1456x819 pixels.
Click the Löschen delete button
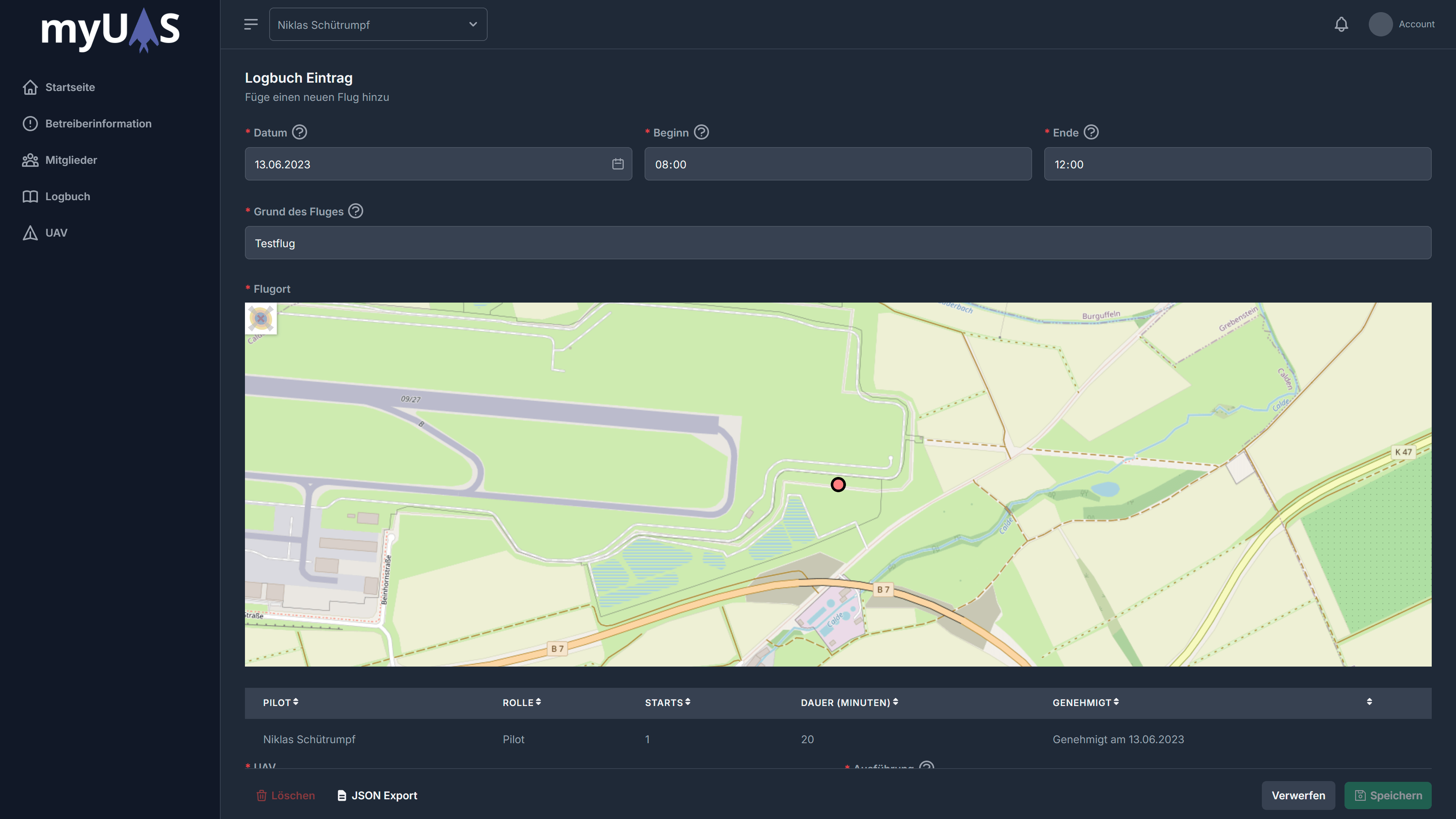click(x=285, y=795)
